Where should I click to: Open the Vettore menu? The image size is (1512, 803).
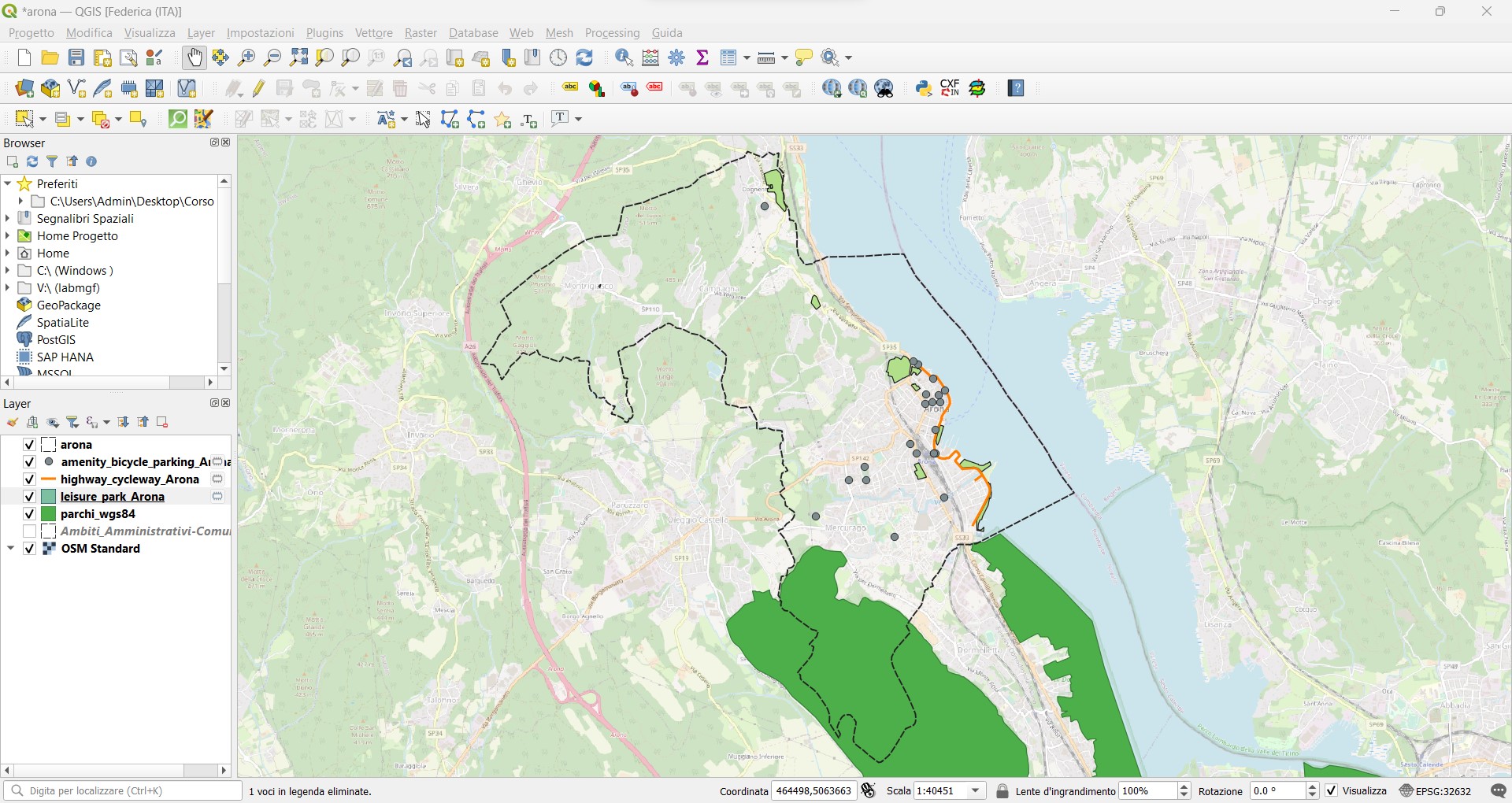point(373,33)
